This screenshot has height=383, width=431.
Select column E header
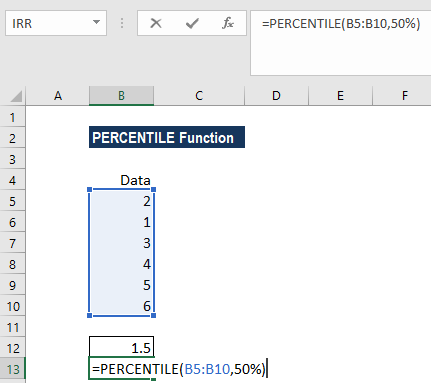[340, 96]
